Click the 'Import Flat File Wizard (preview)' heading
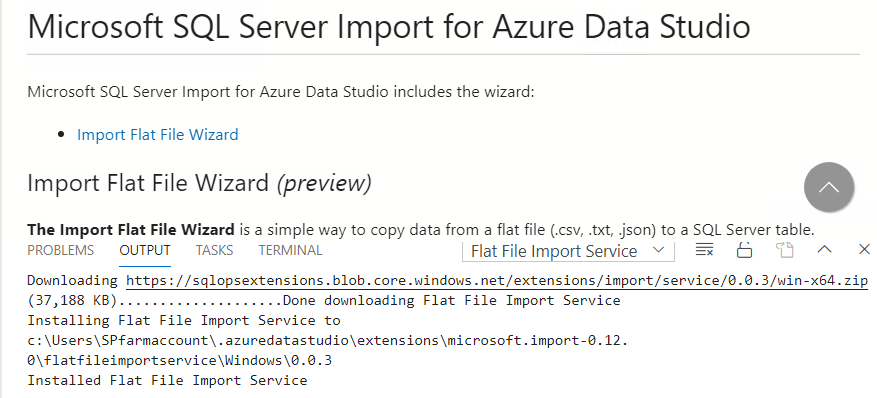Viewport: 877px width, 398px height. pos(199,183)
